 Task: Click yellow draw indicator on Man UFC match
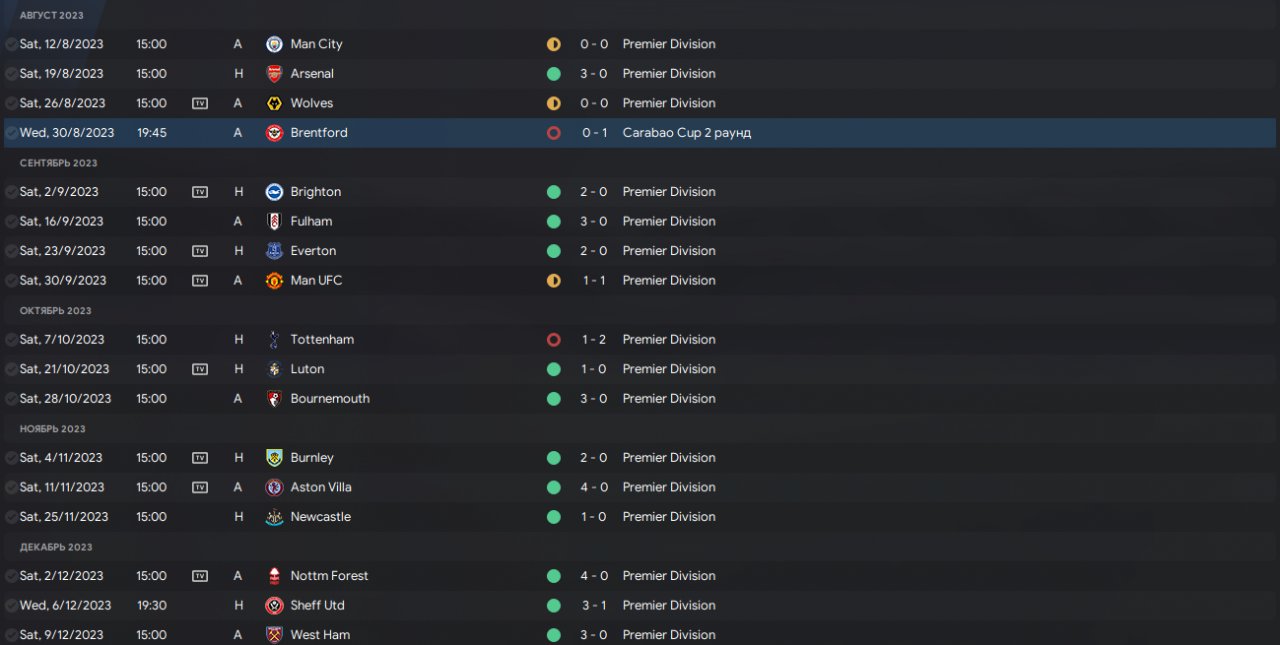(x=553, y=281)
